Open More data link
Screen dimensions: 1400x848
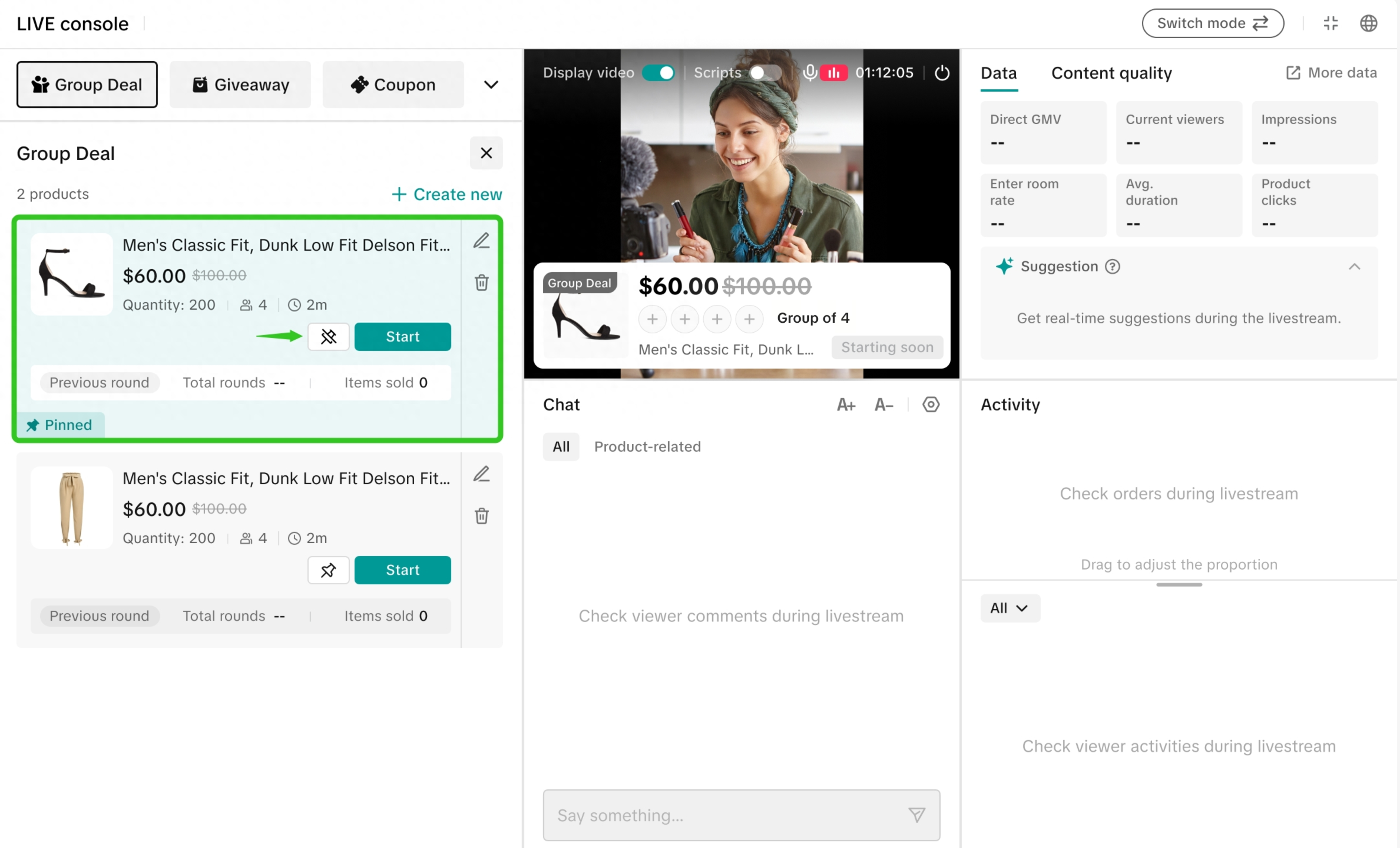click(1331, 73)
